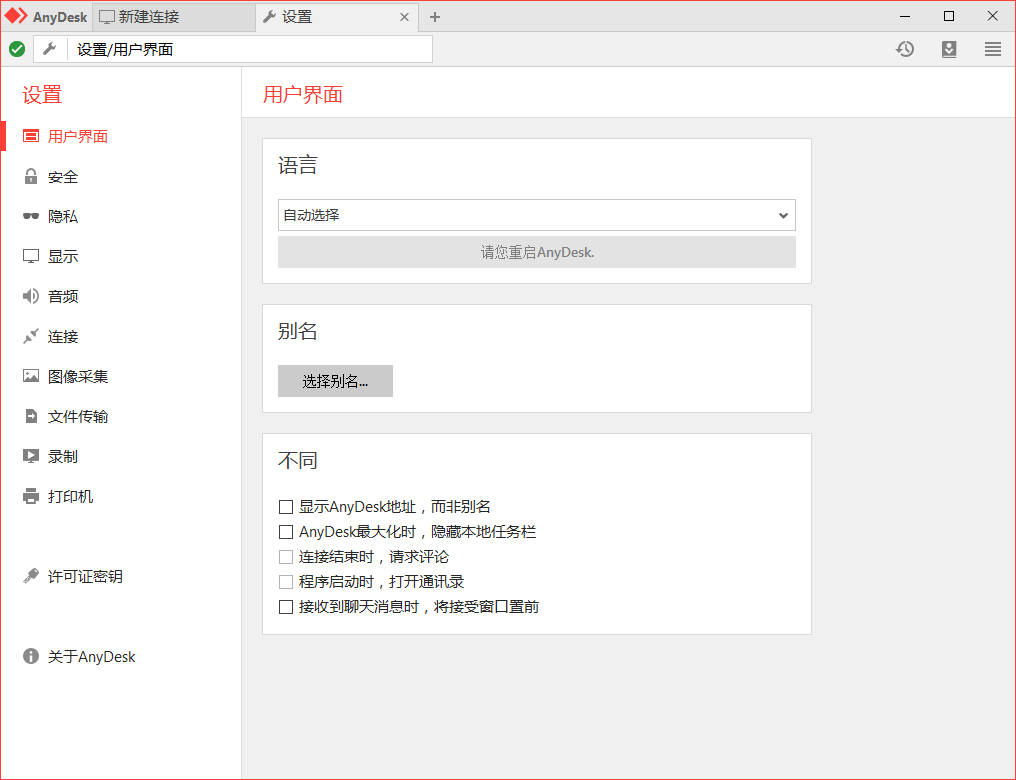Enable 接收到聊天消息时，将接受窗口置前

(x=285, y=606)
